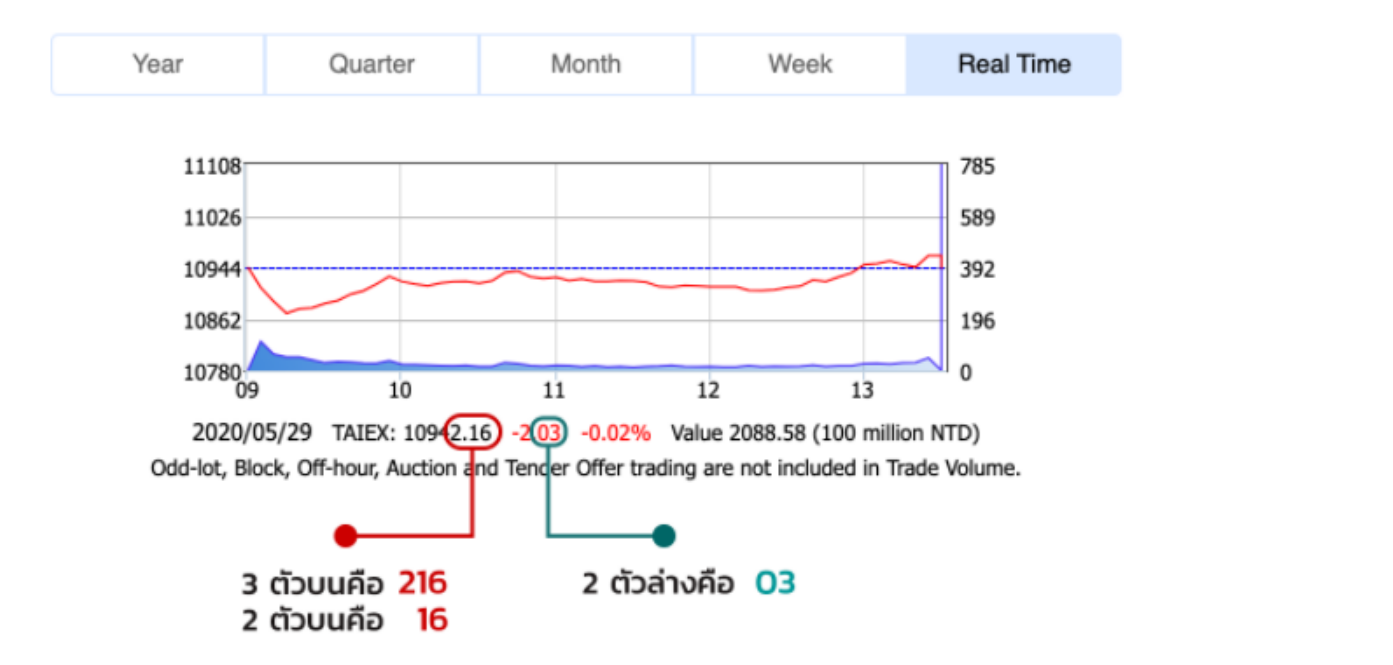
Task: Click the teal dot annotation marker
Action: coord(663,536)
